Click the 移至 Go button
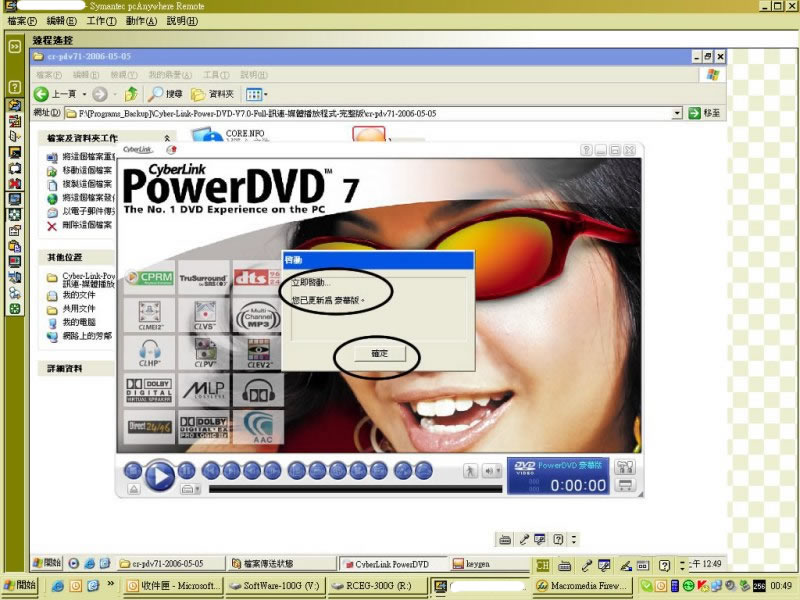The width and height of the screenshot is (800, 600). point(704,113)
